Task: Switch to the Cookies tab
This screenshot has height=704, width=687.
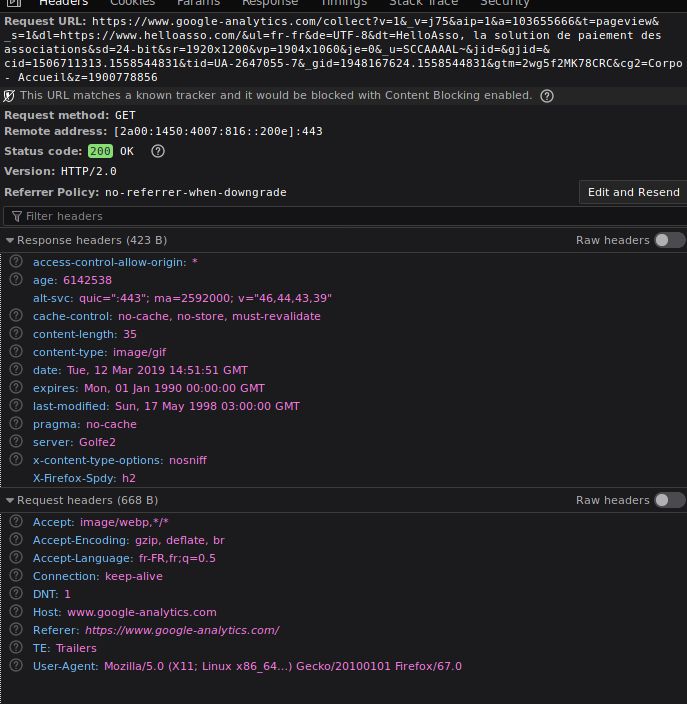Action: click(132, 3)
